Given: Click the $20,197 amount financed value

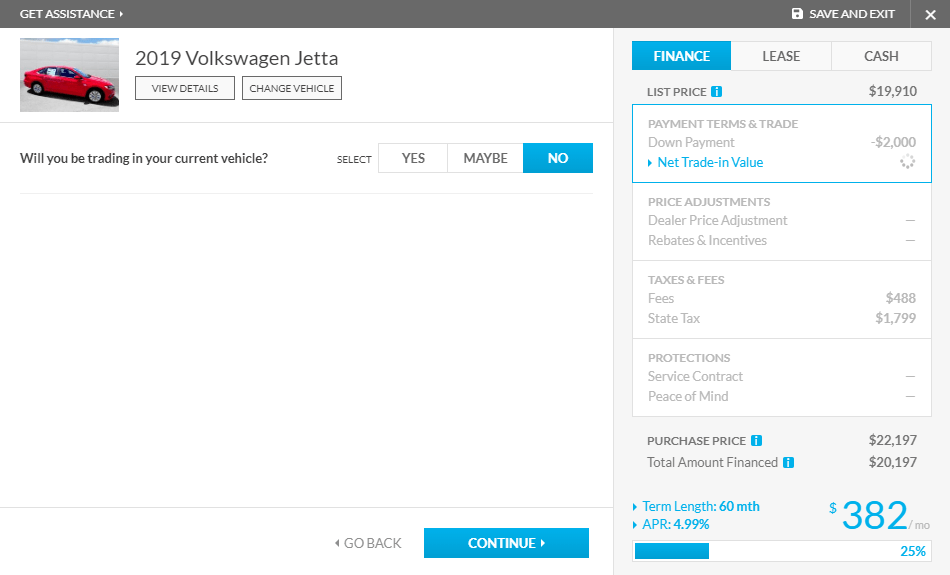Looking at the screenshot, I should coord(892,462).
